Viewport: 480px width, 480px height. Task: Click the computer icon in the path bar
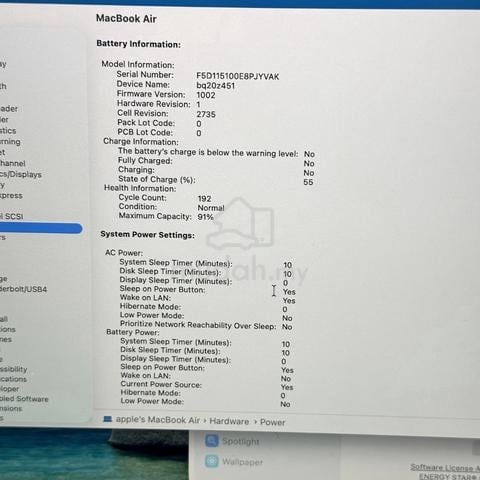[108, 419]
